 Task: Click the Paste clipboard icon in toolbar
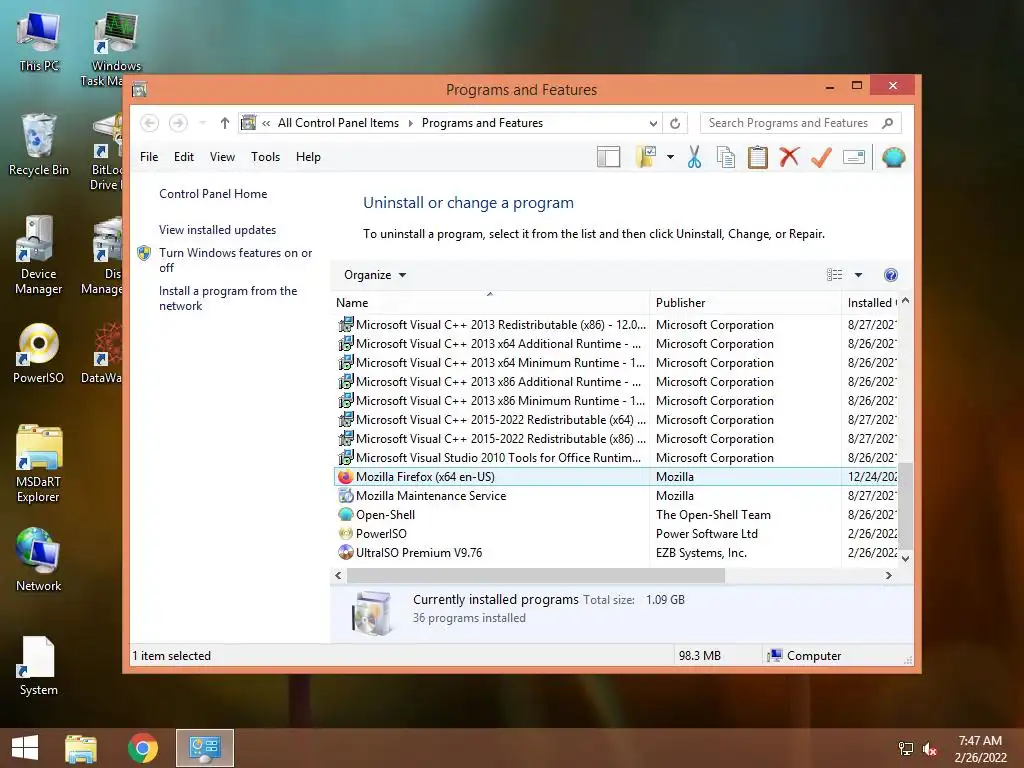coord(758,157)
